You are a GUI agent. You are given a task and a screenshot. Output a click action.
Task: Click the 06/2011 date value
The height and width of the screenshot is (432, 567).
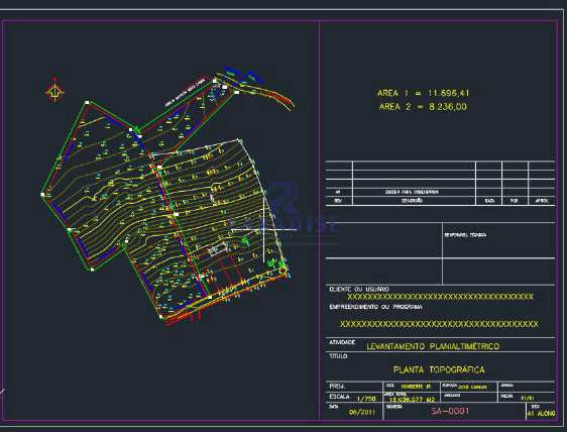(362, 412)
